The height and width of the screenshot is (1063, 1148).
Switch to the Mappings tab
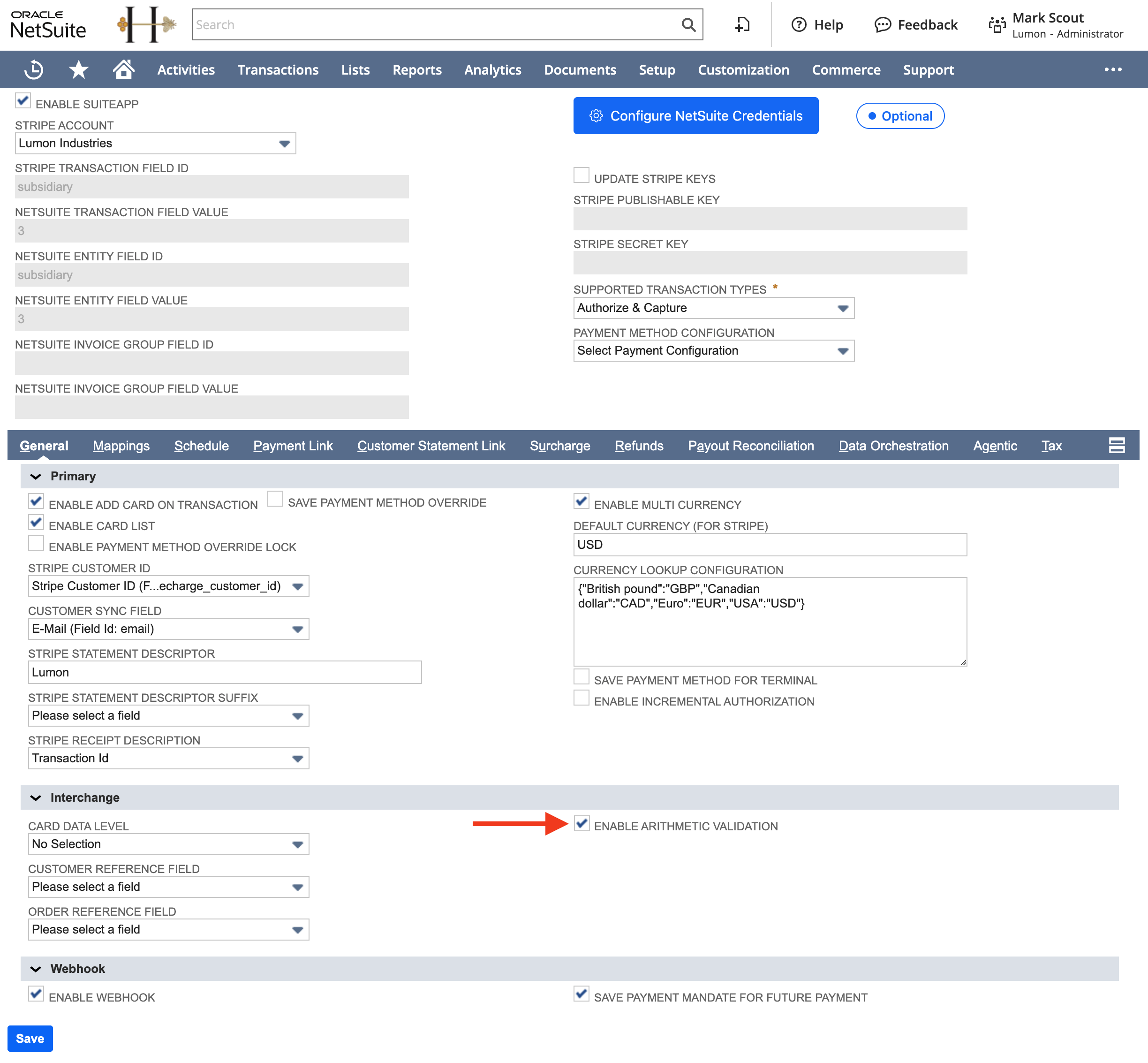121,446
